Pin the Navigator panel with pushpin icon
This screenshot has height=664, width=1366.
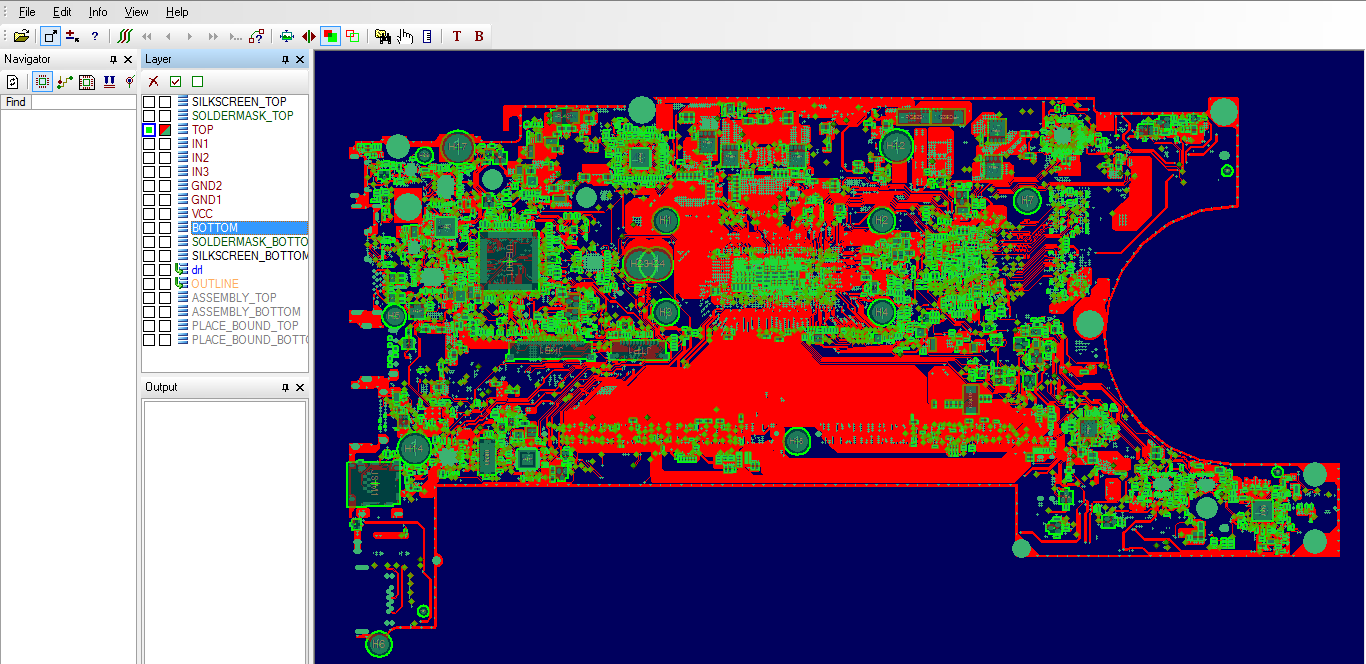click(x=114, y=60)
